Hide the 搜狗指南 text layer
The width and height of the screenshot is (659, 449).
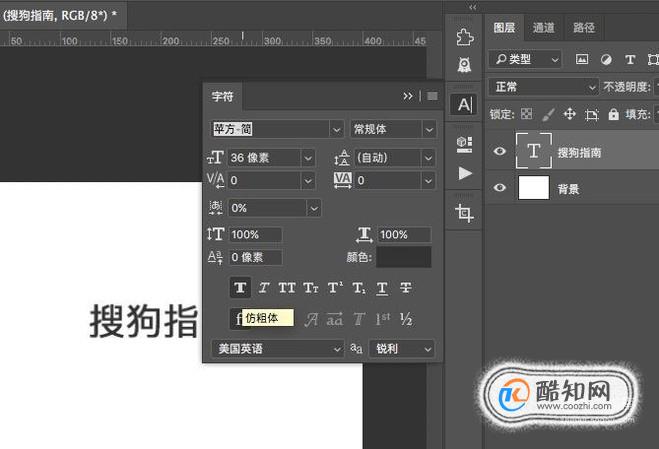click(x=500, y=151)
